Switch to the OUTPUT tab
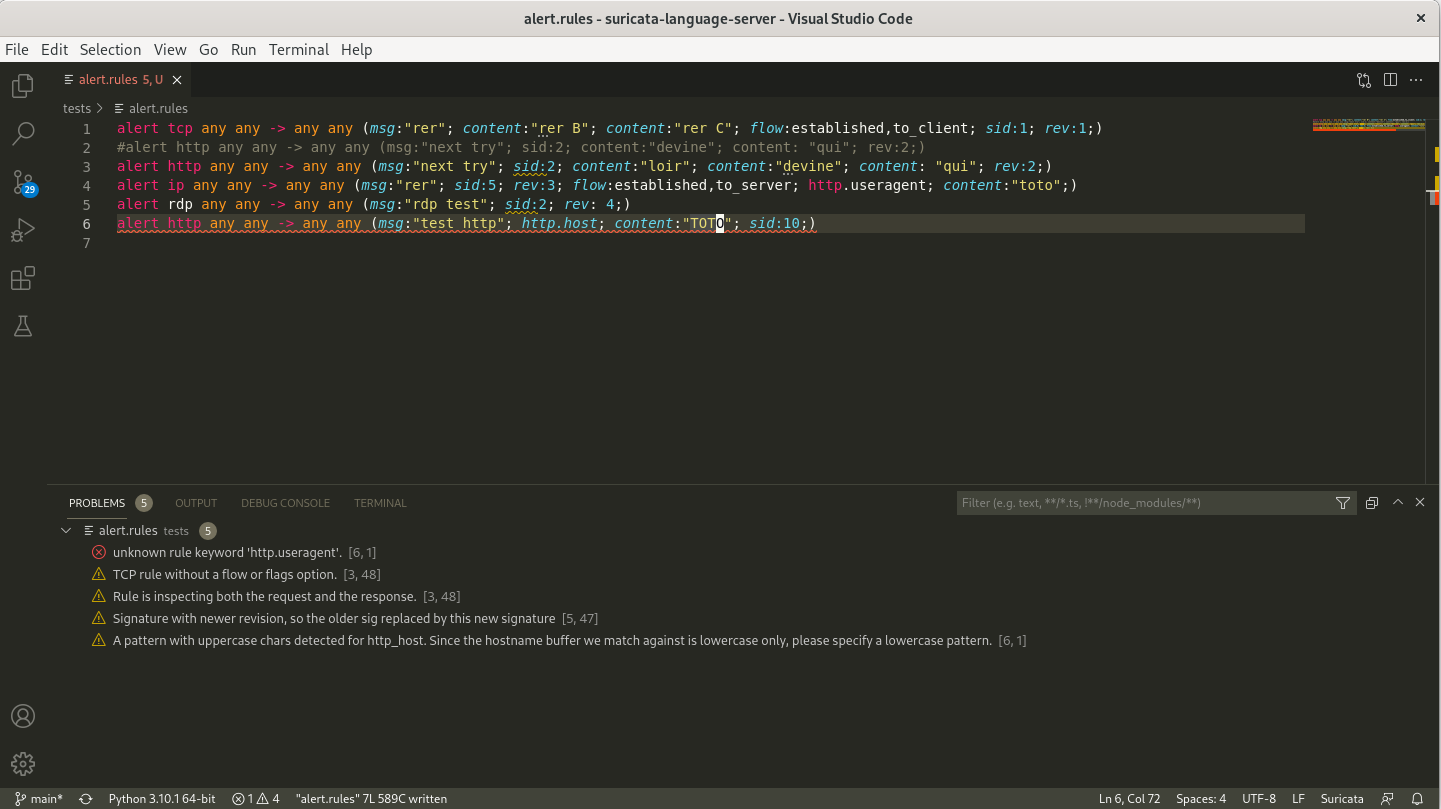Image resolution: width=1441 pixels, height=809 pixels. (195, 503)
